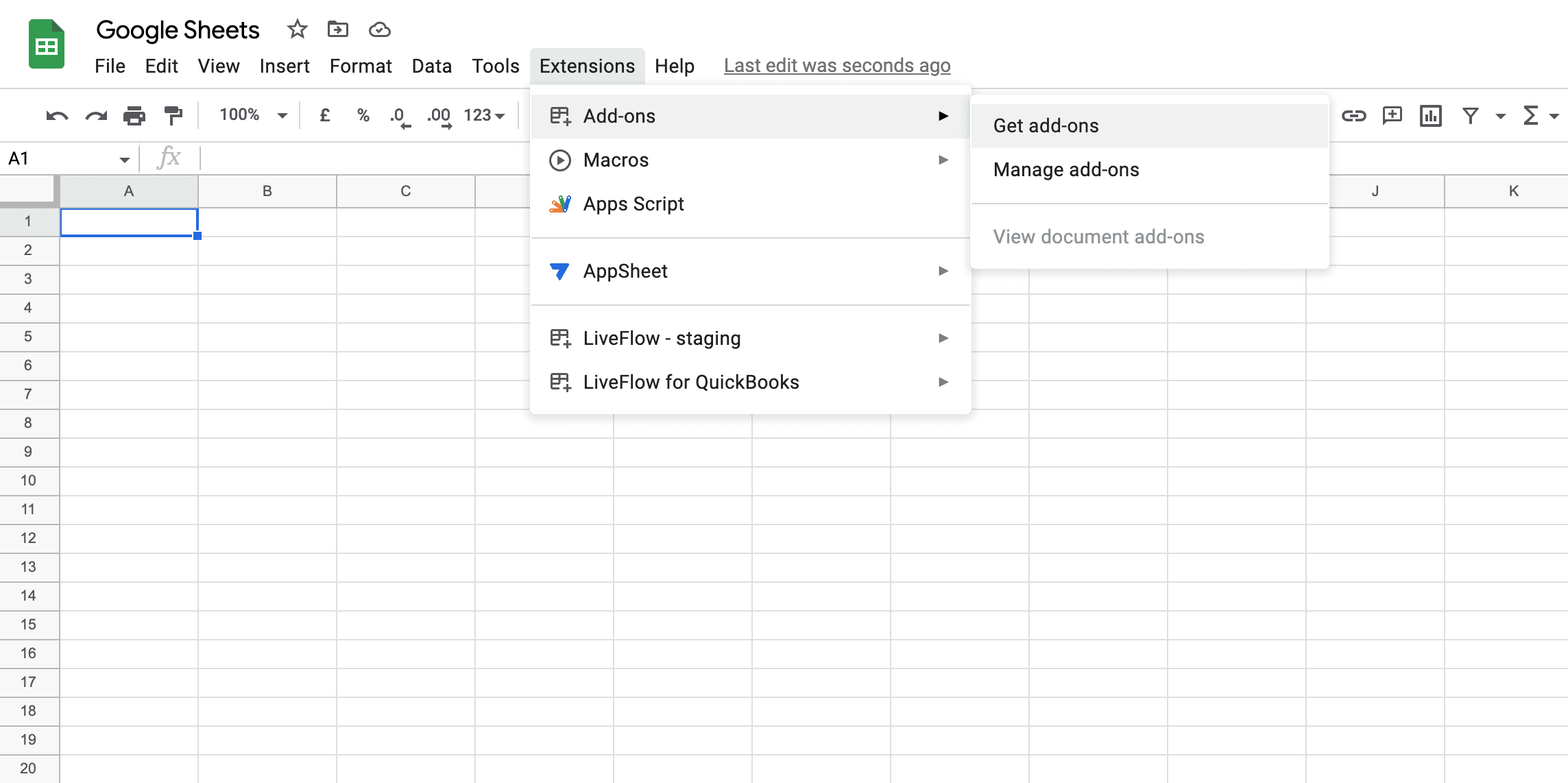Image resolution: width=1568 pixels, height=783 pixels.
Task: Click the select-all corner box
Action: [29, 191]
